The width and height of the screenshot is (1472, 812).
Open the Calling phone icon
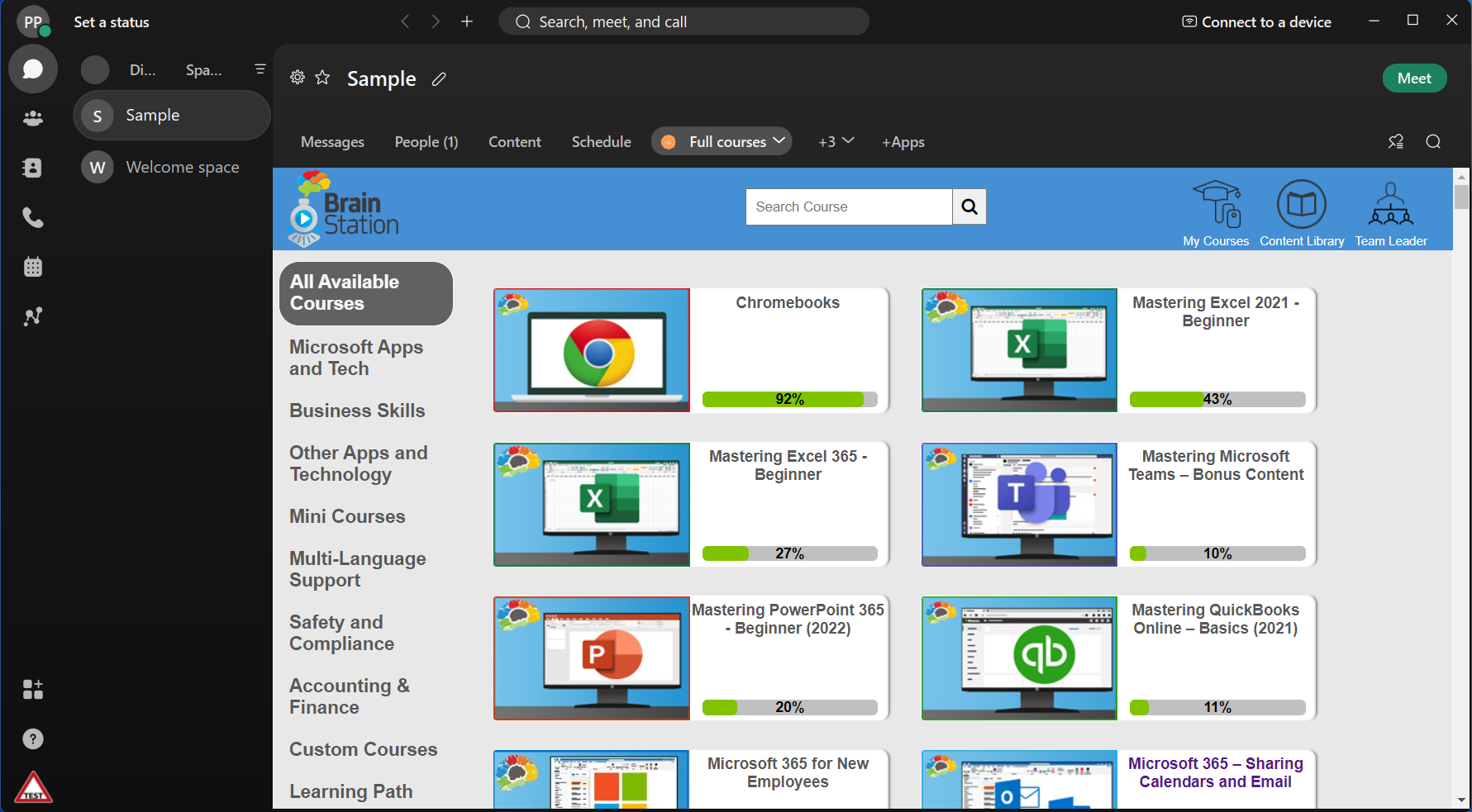coord(33,217)
